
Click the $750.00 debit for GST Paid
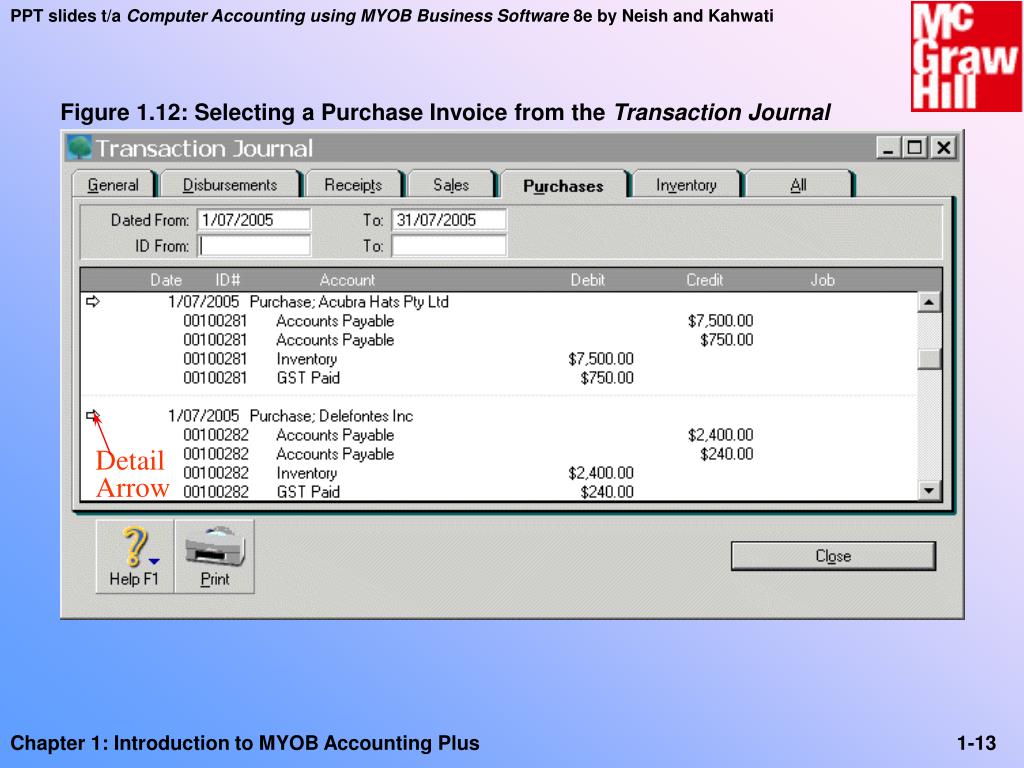point(607,377)
